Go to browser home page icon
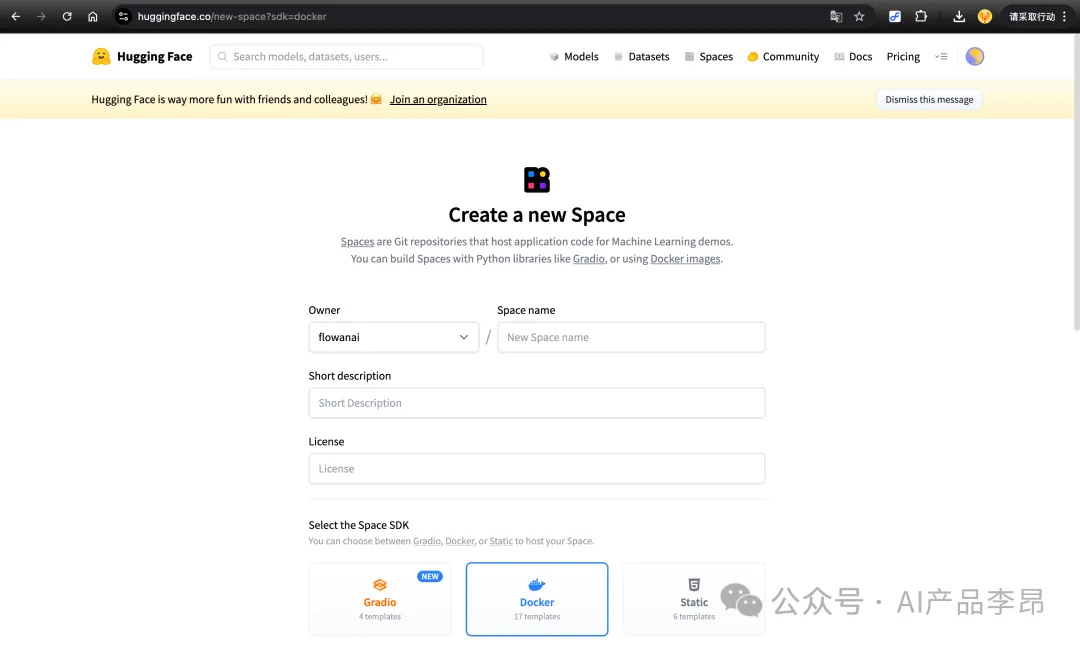This screenshot has width=1080, height=645. [x=93, y=16]
